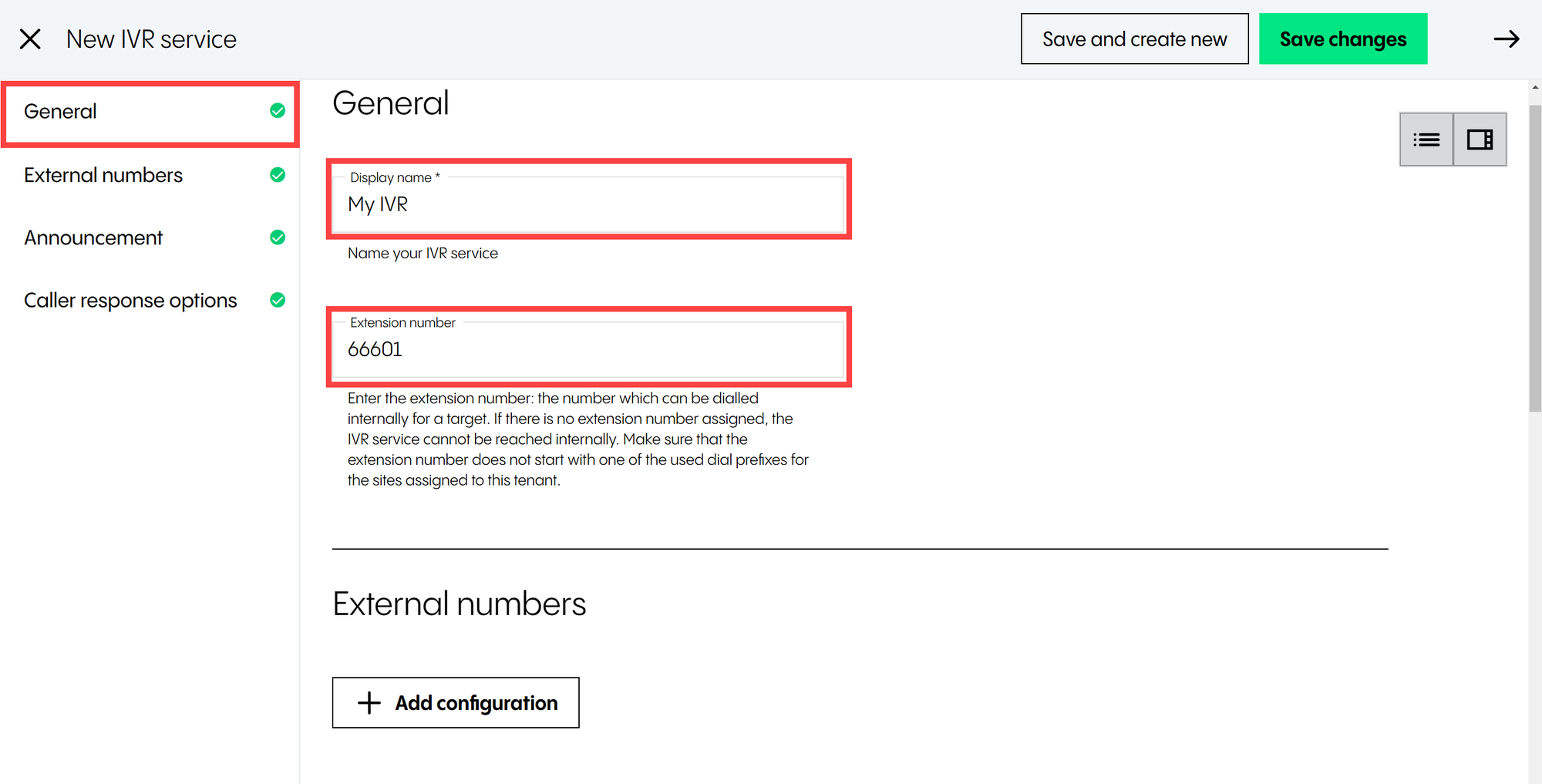Click the right arrow icon in header
Image resolution: width=1542 pixels, height=784 pixels.
pyautogui.click(x=1506, y=39)
